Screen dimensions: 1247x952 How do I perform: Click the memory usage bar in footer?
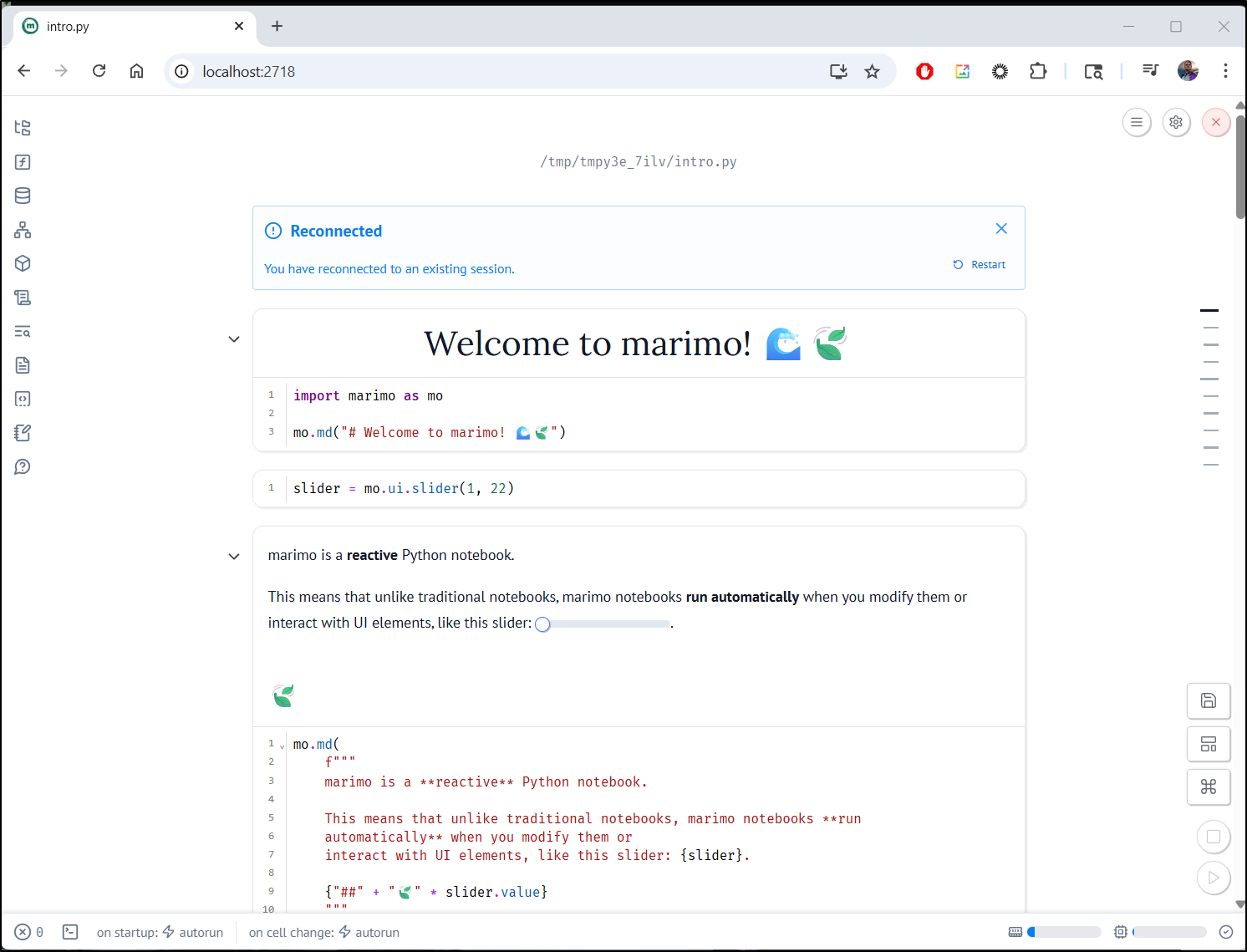1064,932
